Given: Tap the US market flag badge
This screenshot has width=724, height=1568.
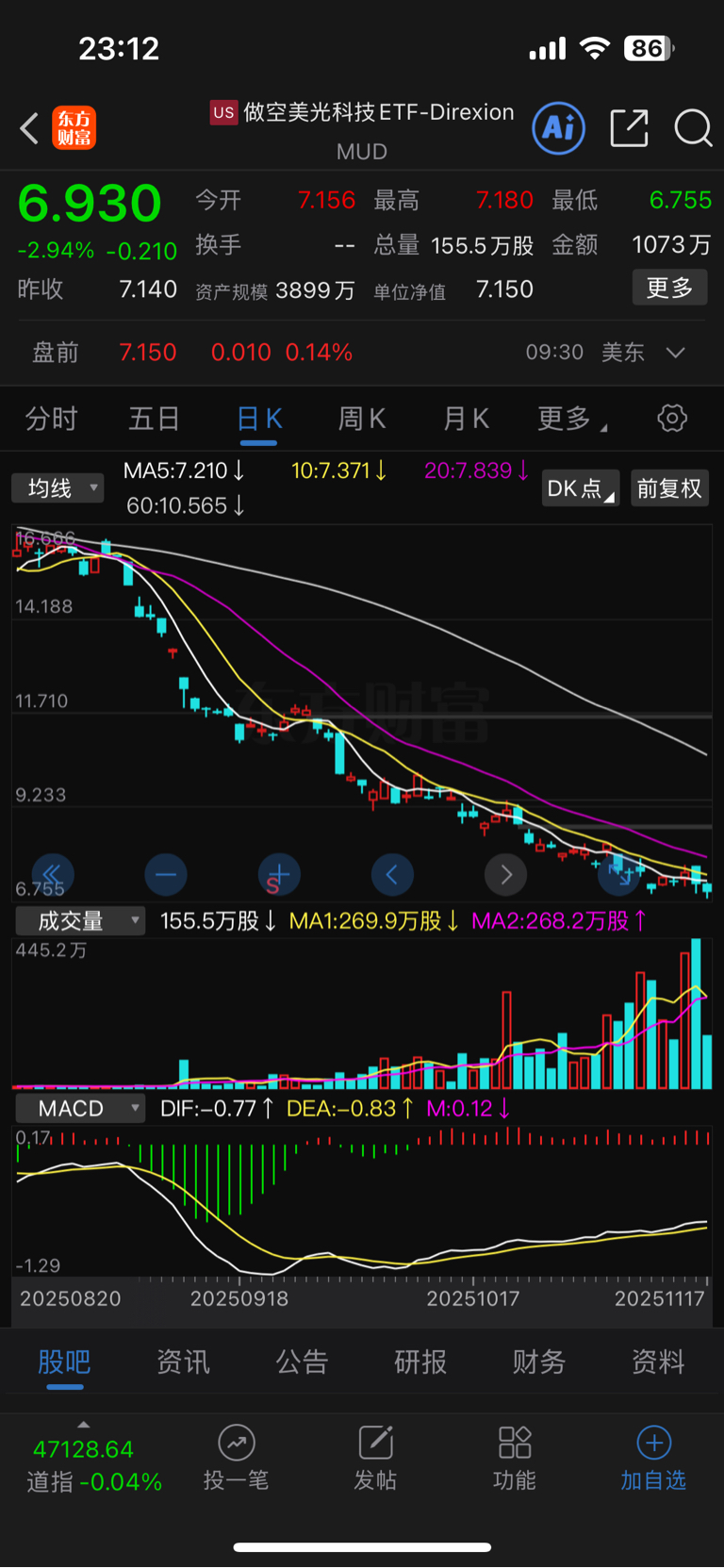Looking at the screenshot, I should click(223, 113).
